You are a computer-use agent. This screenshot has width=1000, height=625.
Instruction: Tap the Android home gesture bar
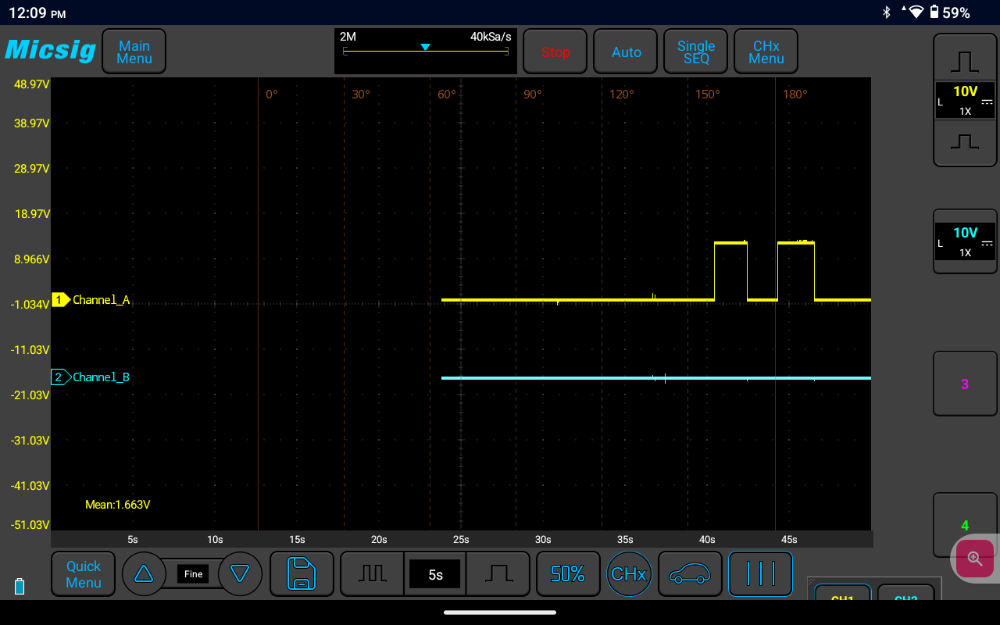point(499,612)
